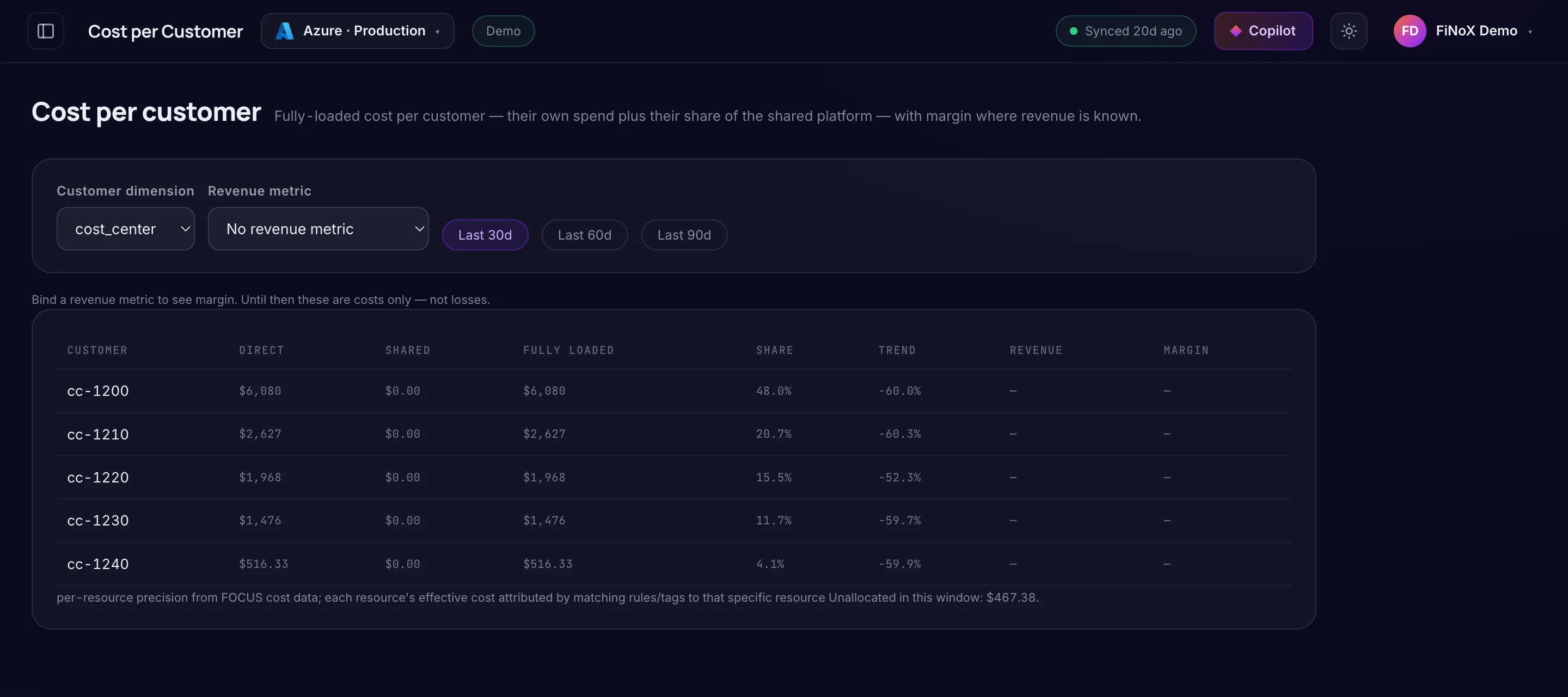This screenshot has width=1568, height=697.
Task: Click the -60.0% trend value
Action: pyautogui.click(x=899, y=391)
